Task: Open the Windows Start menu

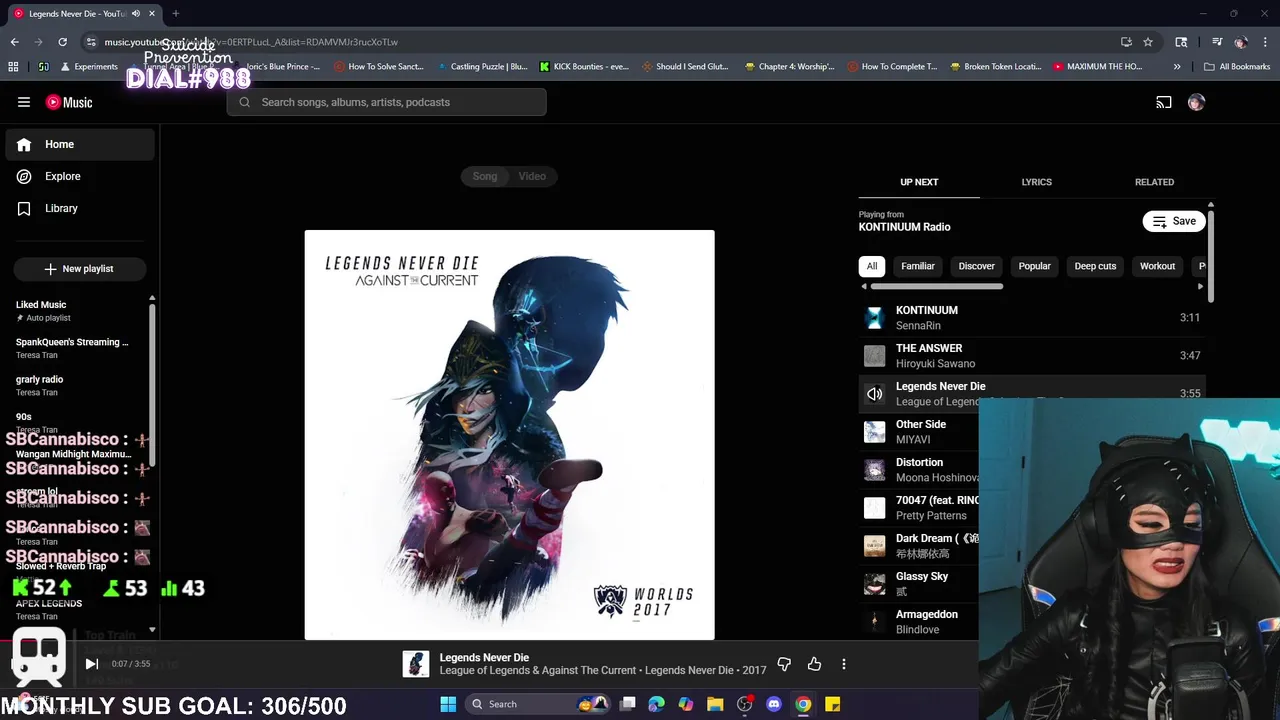Action: point(448,704)
